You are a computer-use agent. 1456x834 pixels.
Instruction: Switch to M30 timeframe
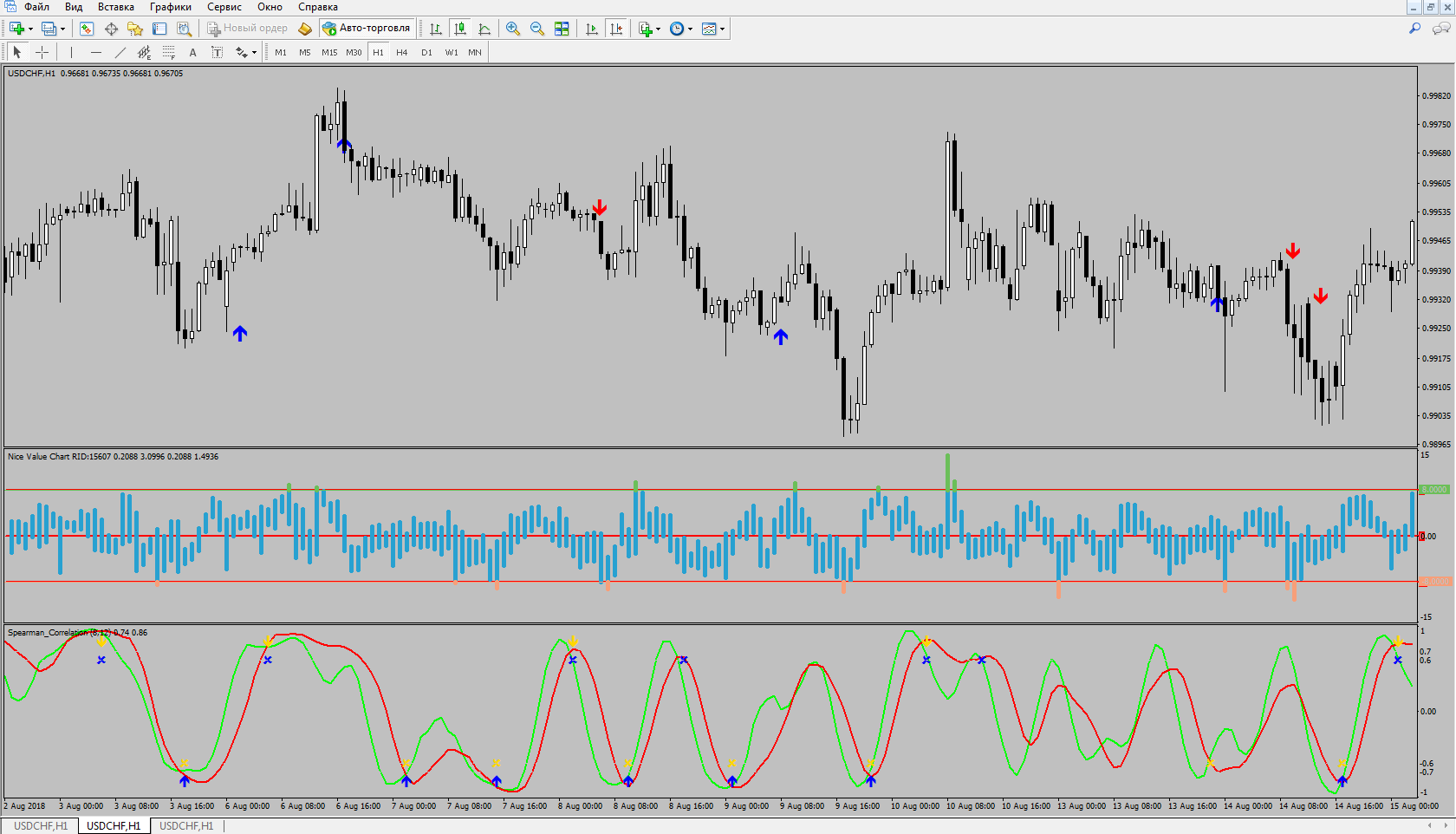[354, 52]
